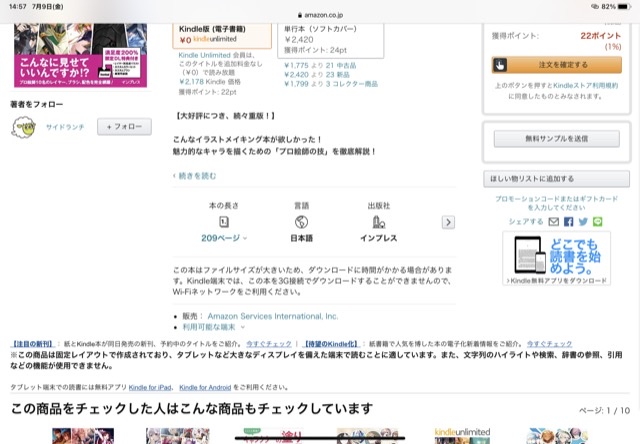Click 注文を確定する order button

[557, 65]
